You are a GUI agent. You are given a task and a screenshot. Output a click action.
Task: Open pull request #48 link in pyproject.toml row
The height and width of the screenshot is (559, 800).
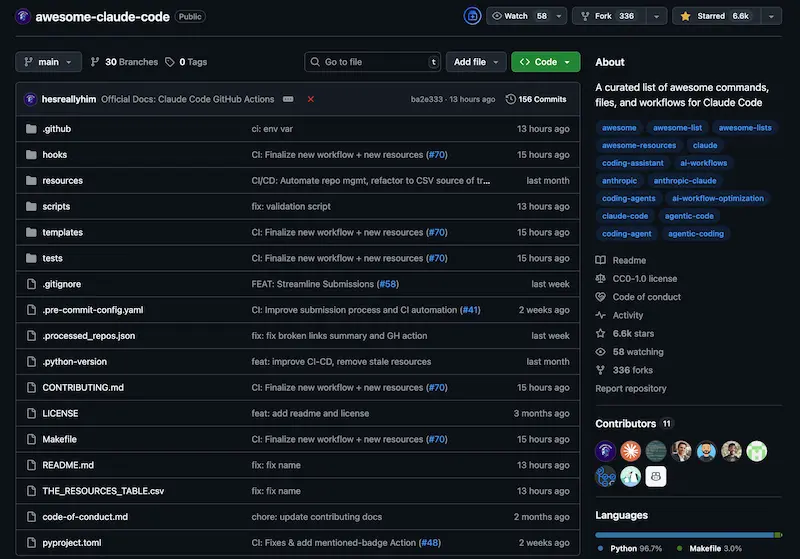click(430, 542)
